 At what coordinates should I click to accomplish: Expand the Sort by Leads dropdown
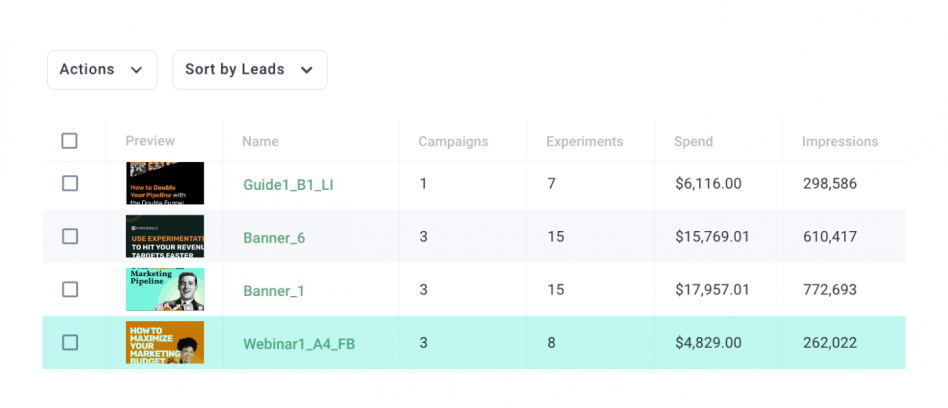coord(249,70)
